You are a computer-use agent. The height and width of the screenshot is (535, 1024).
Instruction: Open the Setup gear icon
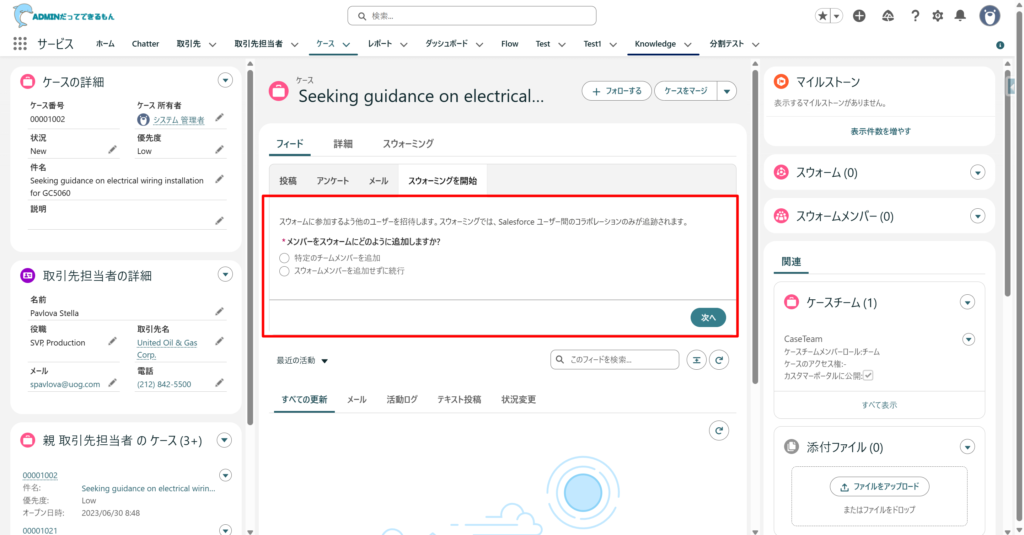coord(937,16)
